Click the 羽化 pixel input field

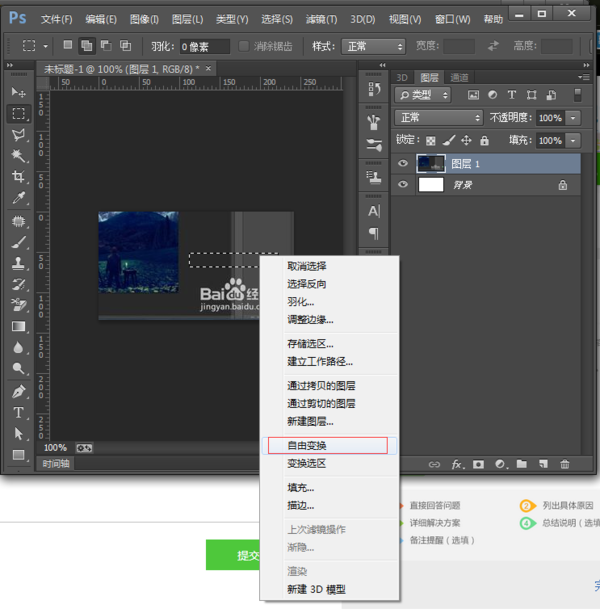(x=204, y=47)
